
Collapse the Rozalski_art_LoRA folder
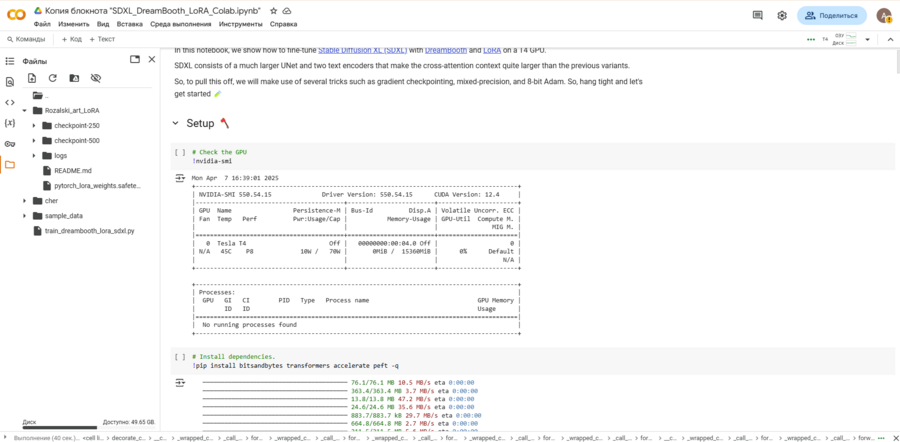pyautogui.click(x=25, y=110)
